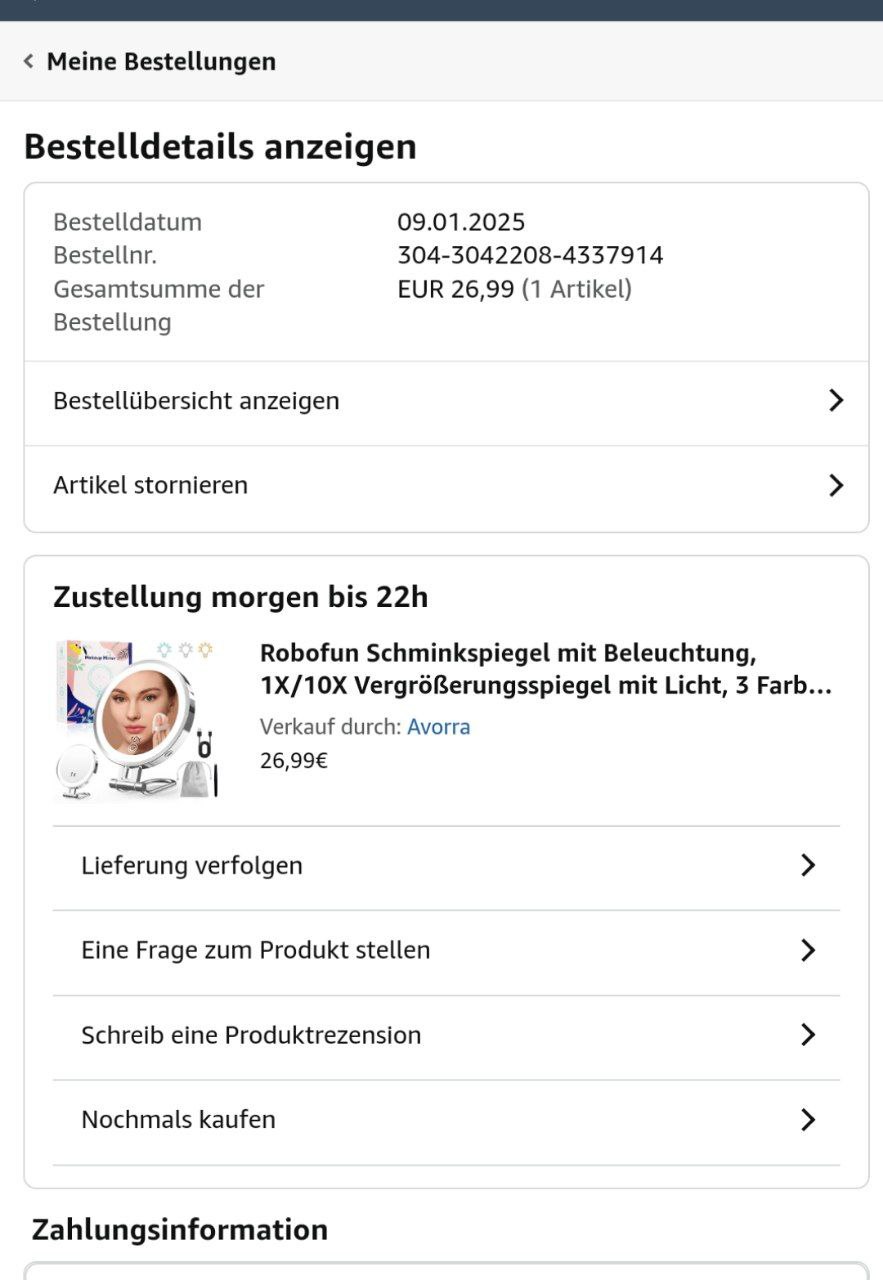Click the Zahlungsinformation section heading
Screen dimensions: 883x1280
(x=179, y=1229)
